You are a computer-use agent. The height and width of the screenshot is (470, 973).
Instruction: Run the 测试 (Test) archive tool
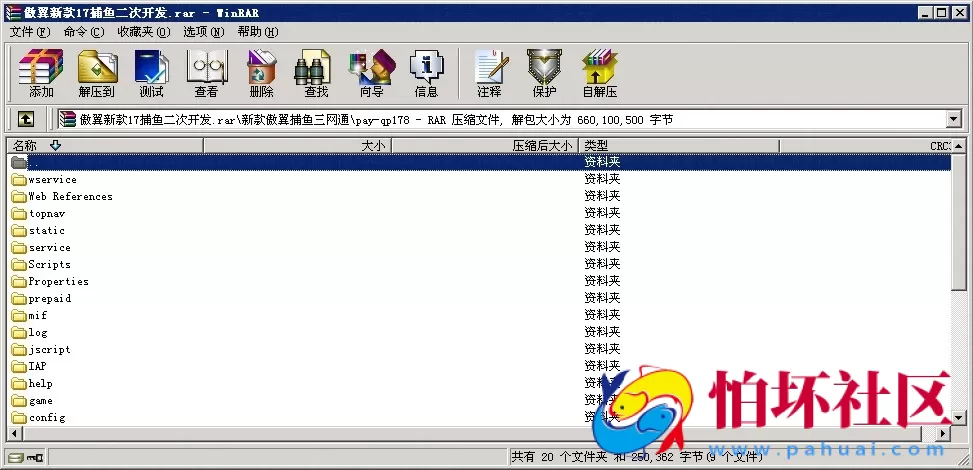click(x=152, y=73)
